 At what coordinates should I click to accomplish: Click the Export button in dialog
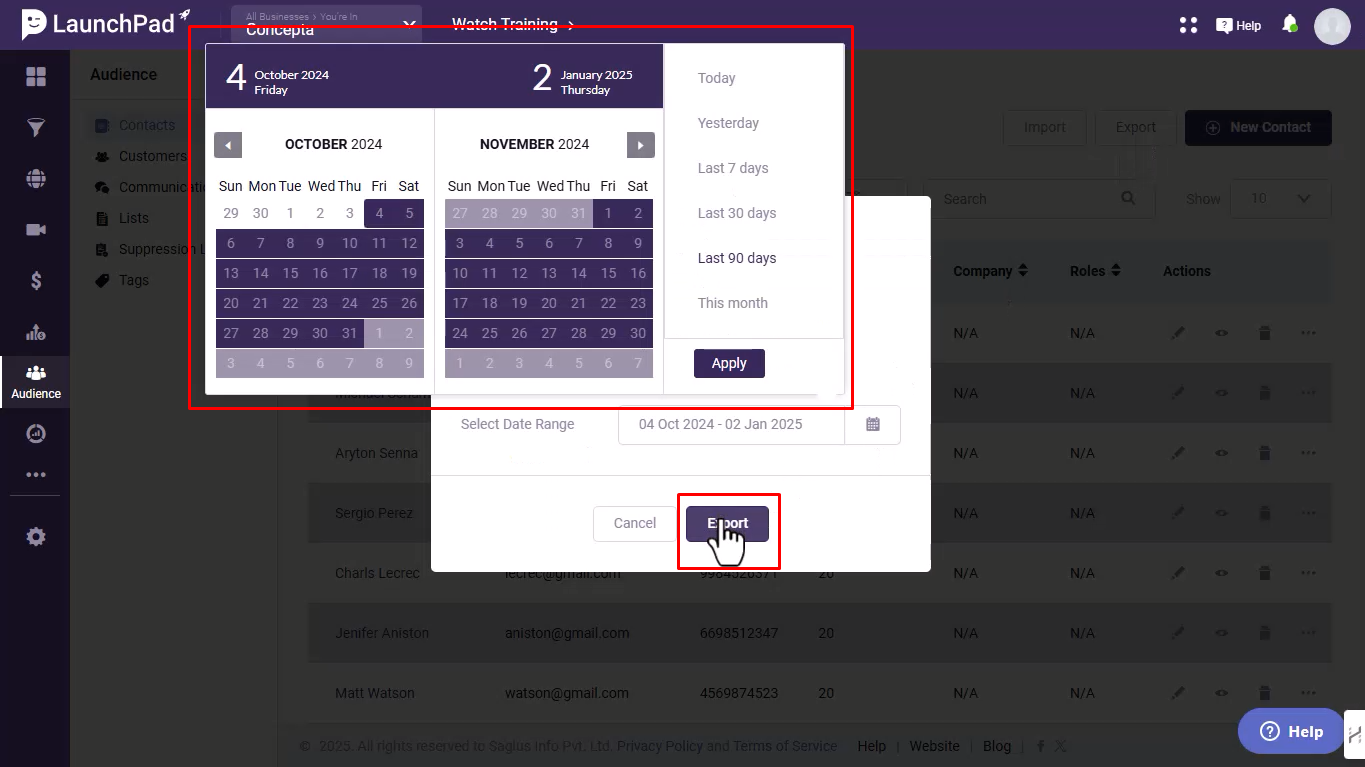(727, 523)
